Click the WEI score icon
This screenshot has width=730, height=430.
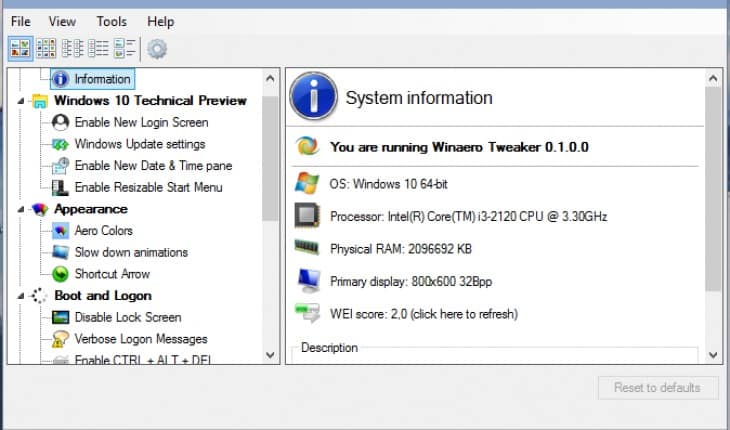(x=307, y=312)
